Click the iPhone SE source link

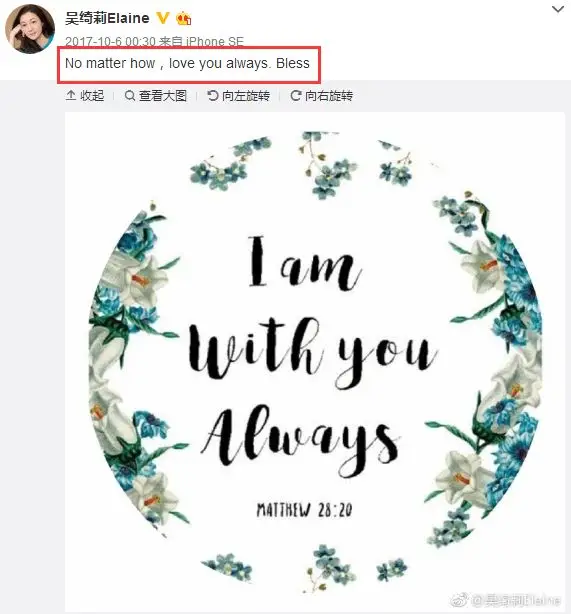215,41
